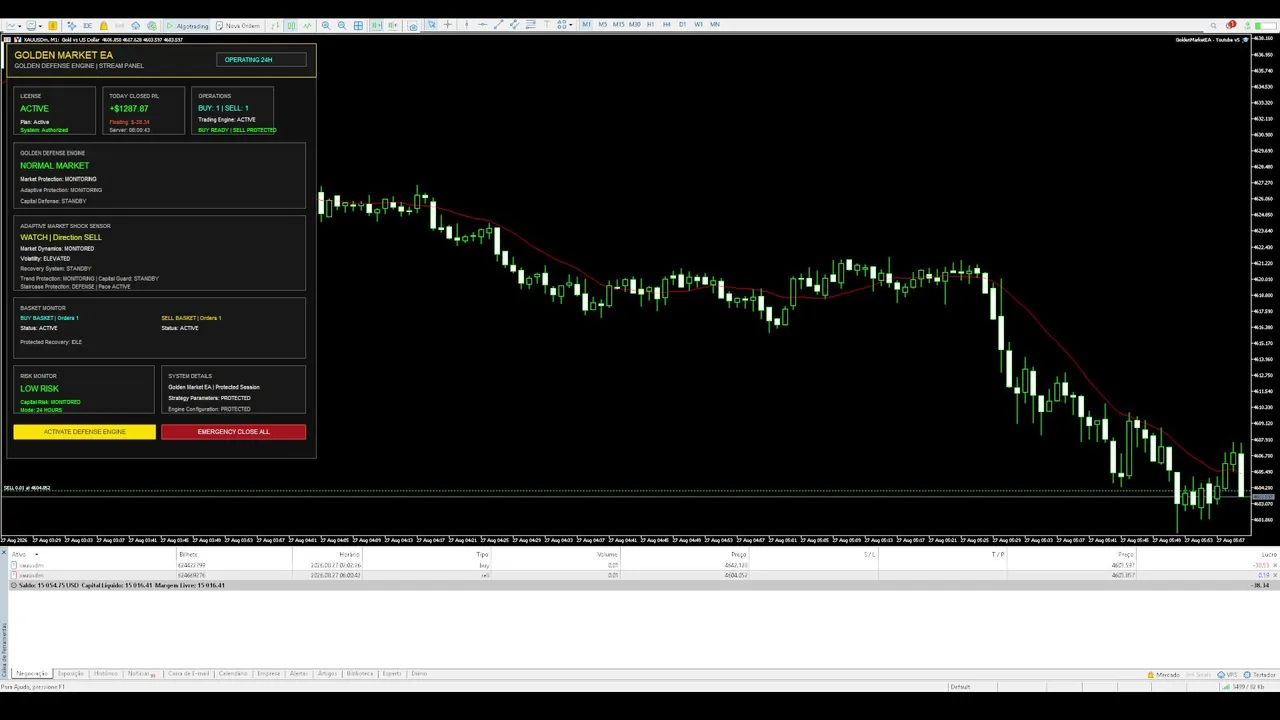
Task: Click the cloud upload icon in the toolbar
Action: 136,26
